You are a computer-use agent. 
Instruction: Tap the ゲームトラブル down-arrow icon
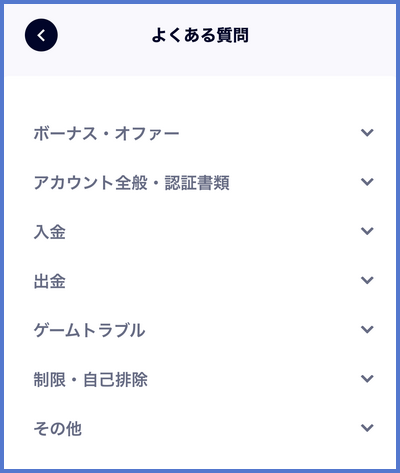click(367, 330)
